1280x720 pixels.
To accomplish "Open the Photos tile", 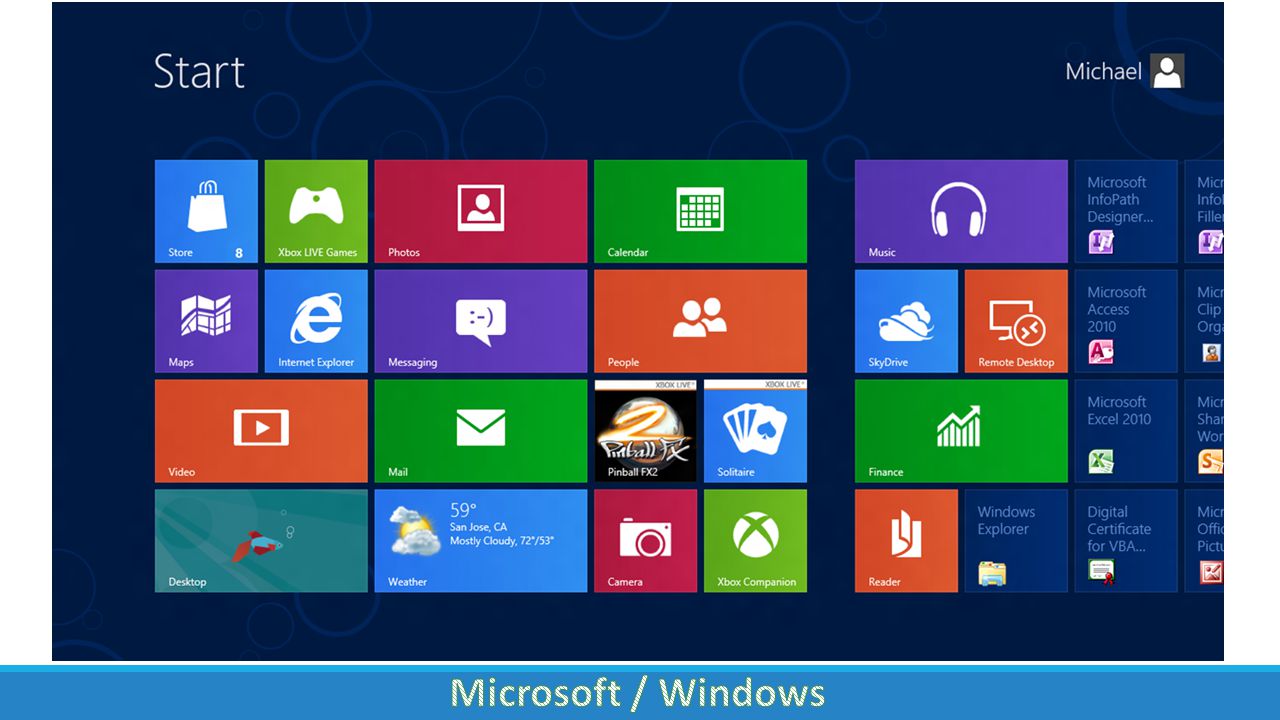I will (x=481, y=211).
